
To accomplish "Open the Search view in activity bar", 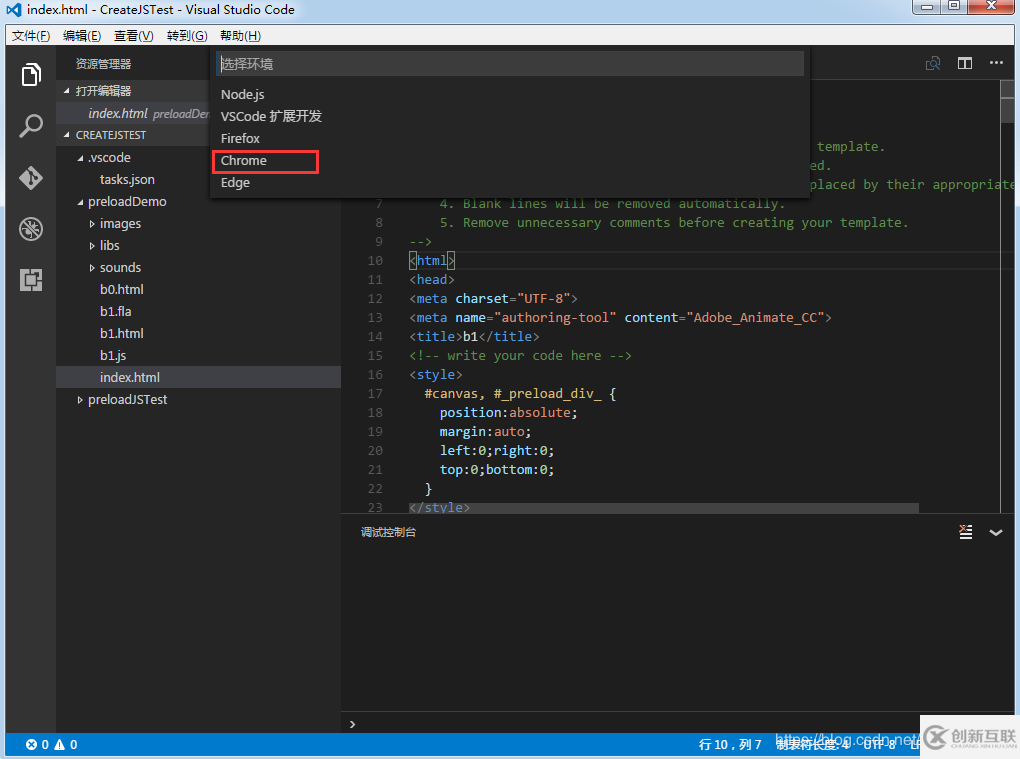I will [x=31, y=126].
